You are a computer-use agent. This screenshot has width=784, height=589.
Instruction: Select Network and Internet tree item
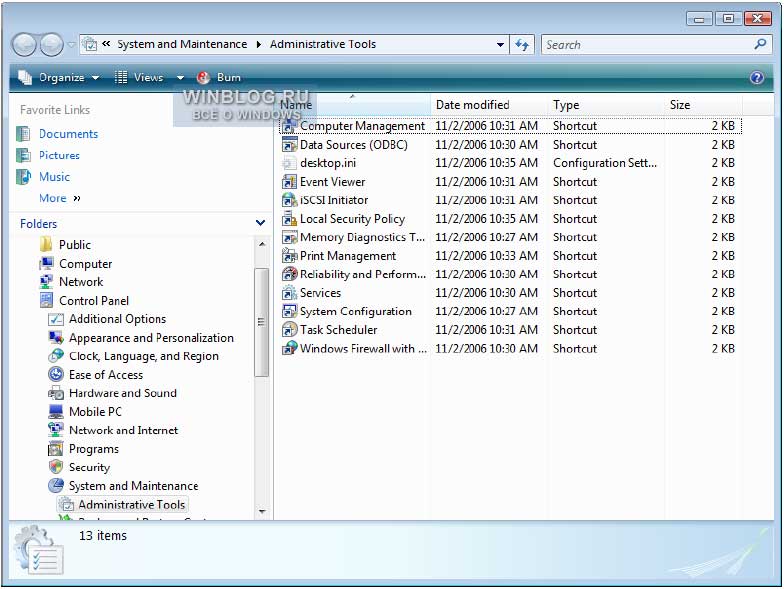click(123, 430)
